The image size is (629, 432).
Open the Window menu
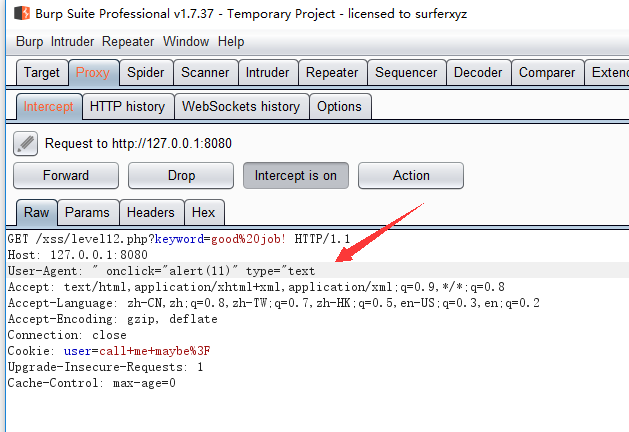(x=186, y=41)
